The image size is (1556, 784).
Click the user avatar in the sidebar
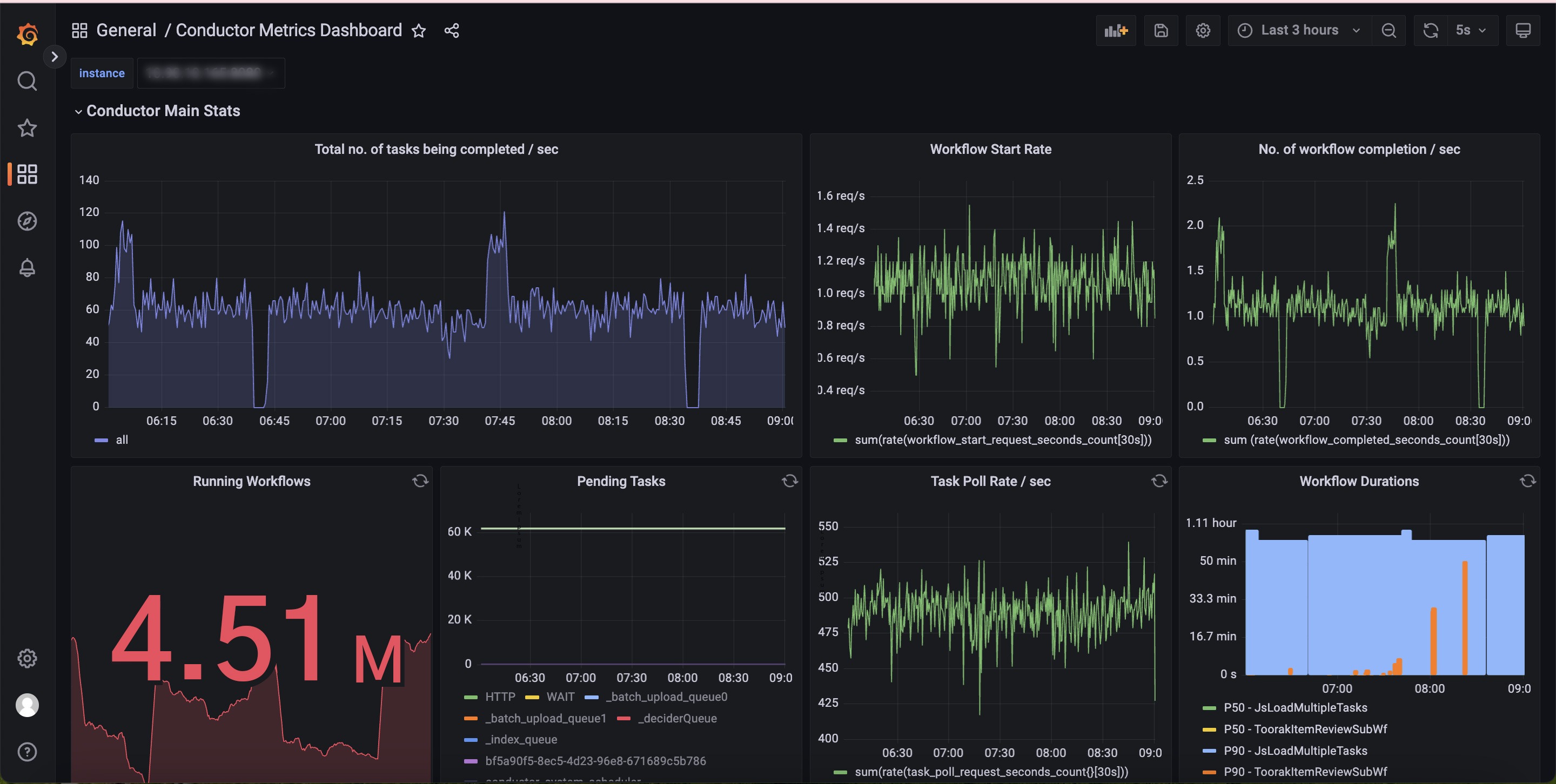point(26,704)
